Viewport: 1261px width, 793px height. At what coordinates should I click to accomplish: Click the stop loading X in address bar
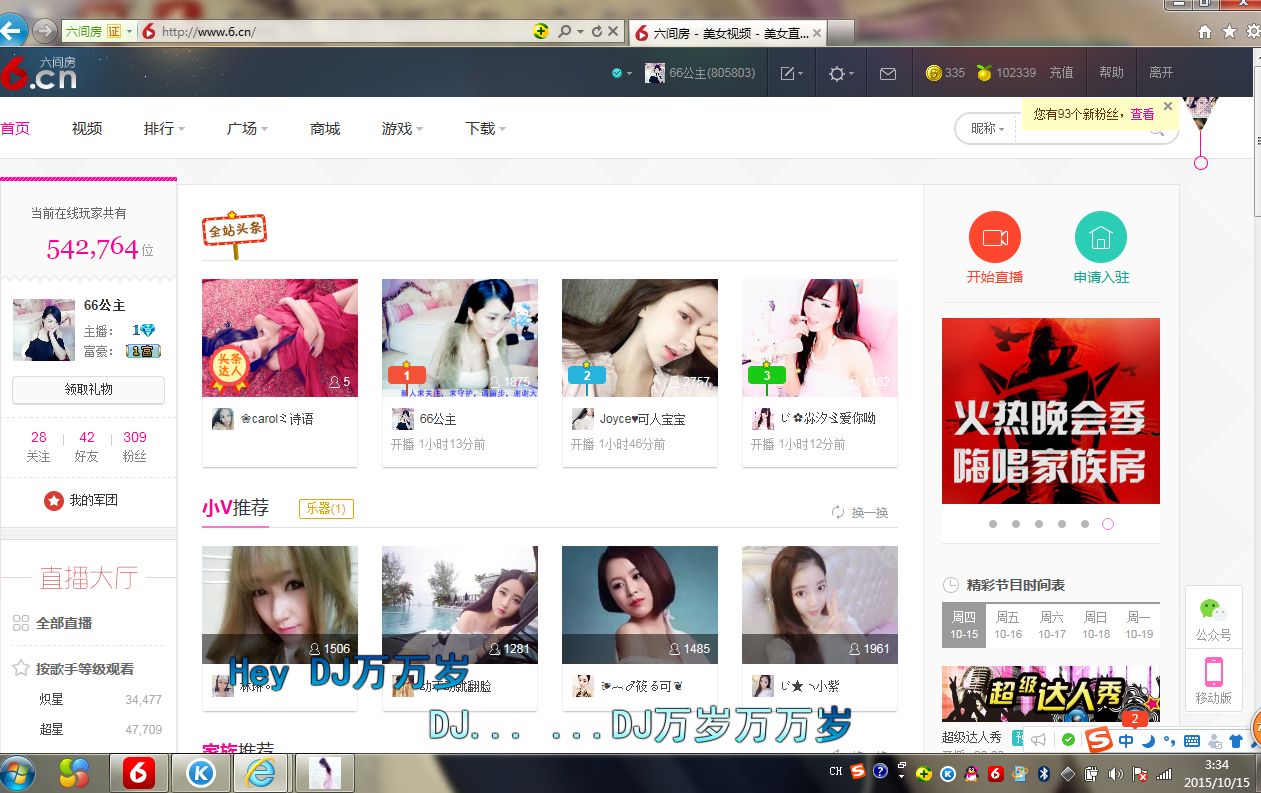tap(613, 32)
